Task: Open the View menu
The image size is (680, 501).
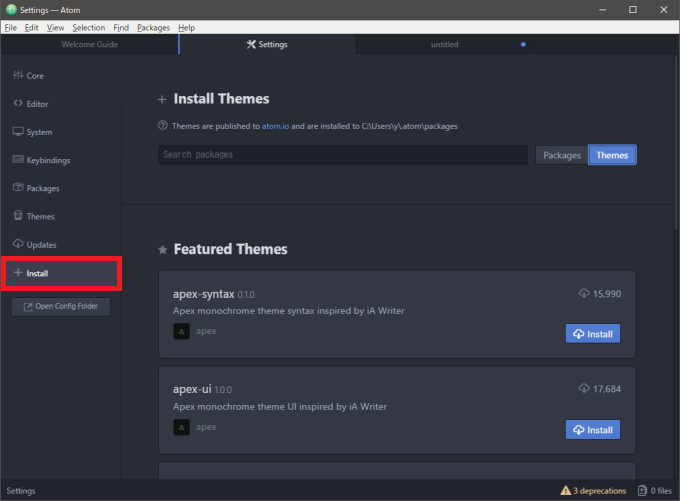Action: point(56,28)
